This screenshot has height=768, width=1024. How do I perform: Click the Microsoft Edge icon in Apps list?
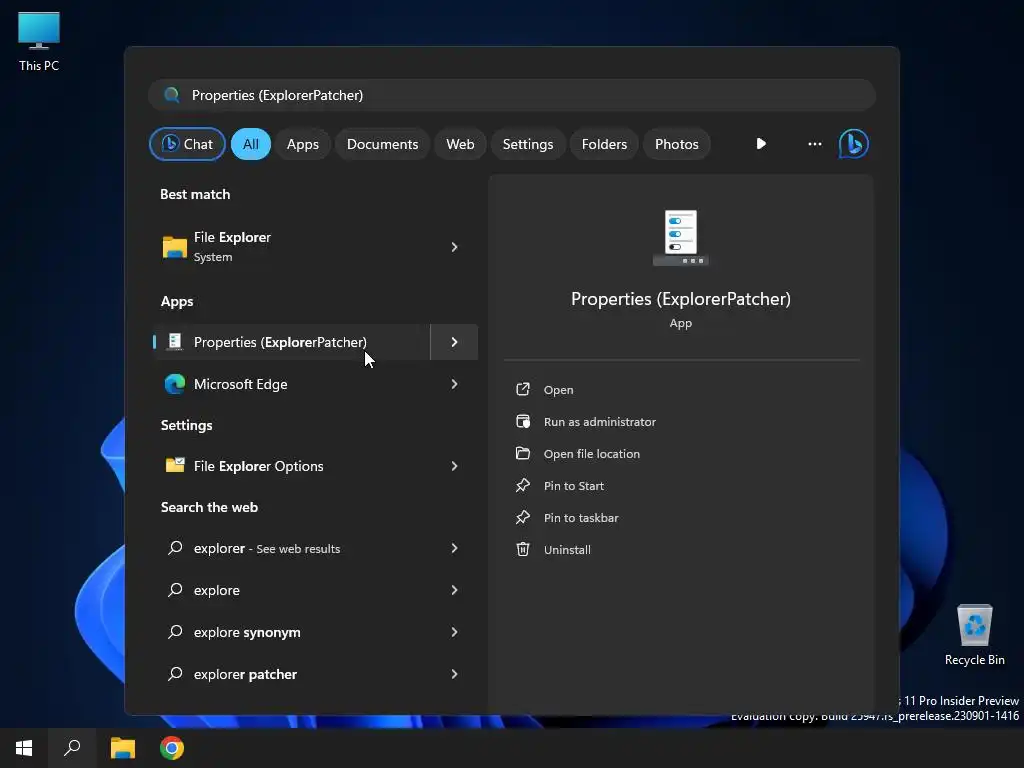coord(174,384)
